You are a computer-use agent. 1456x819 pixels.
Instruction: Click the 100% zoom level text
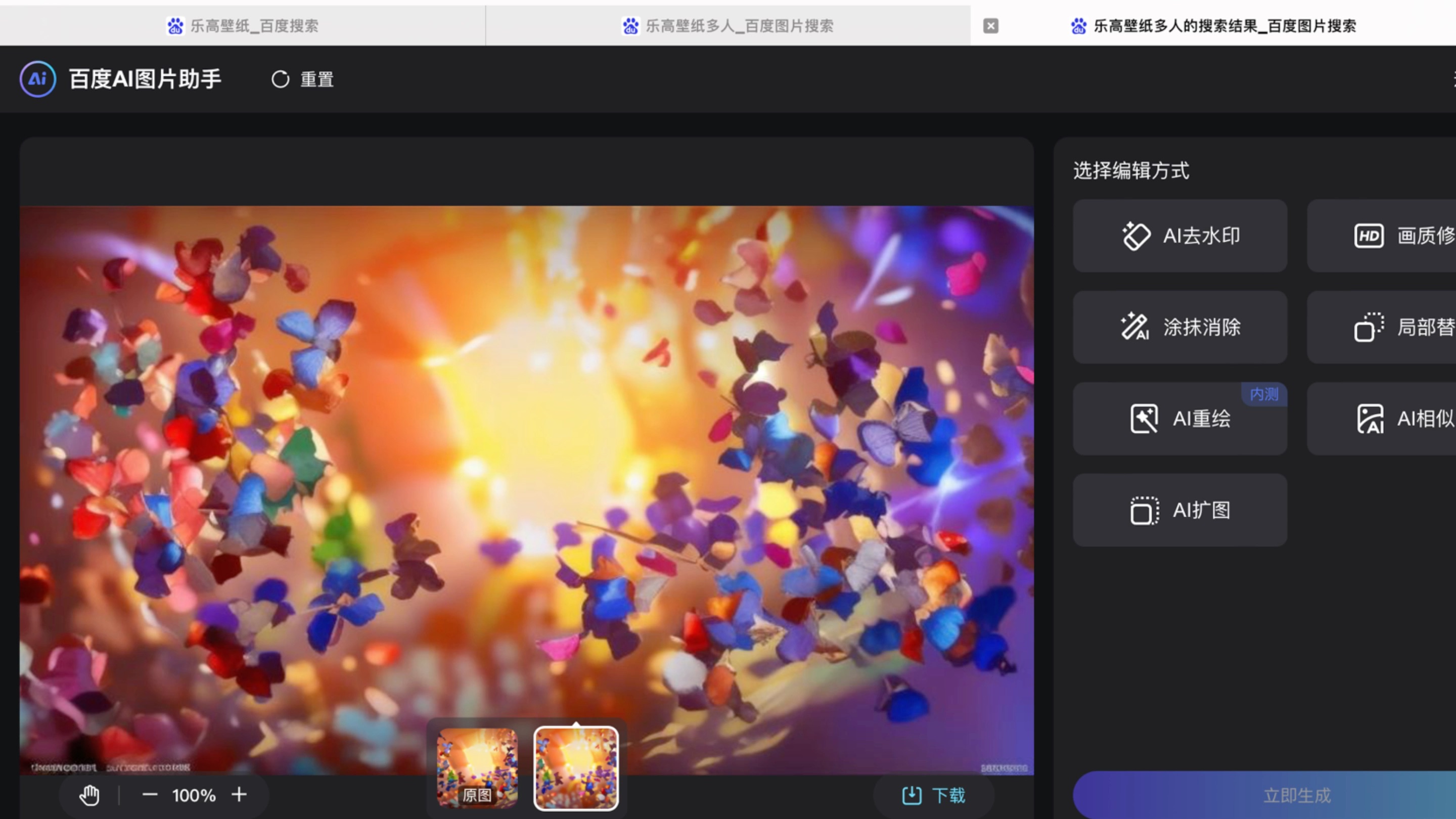click(194, 795)
